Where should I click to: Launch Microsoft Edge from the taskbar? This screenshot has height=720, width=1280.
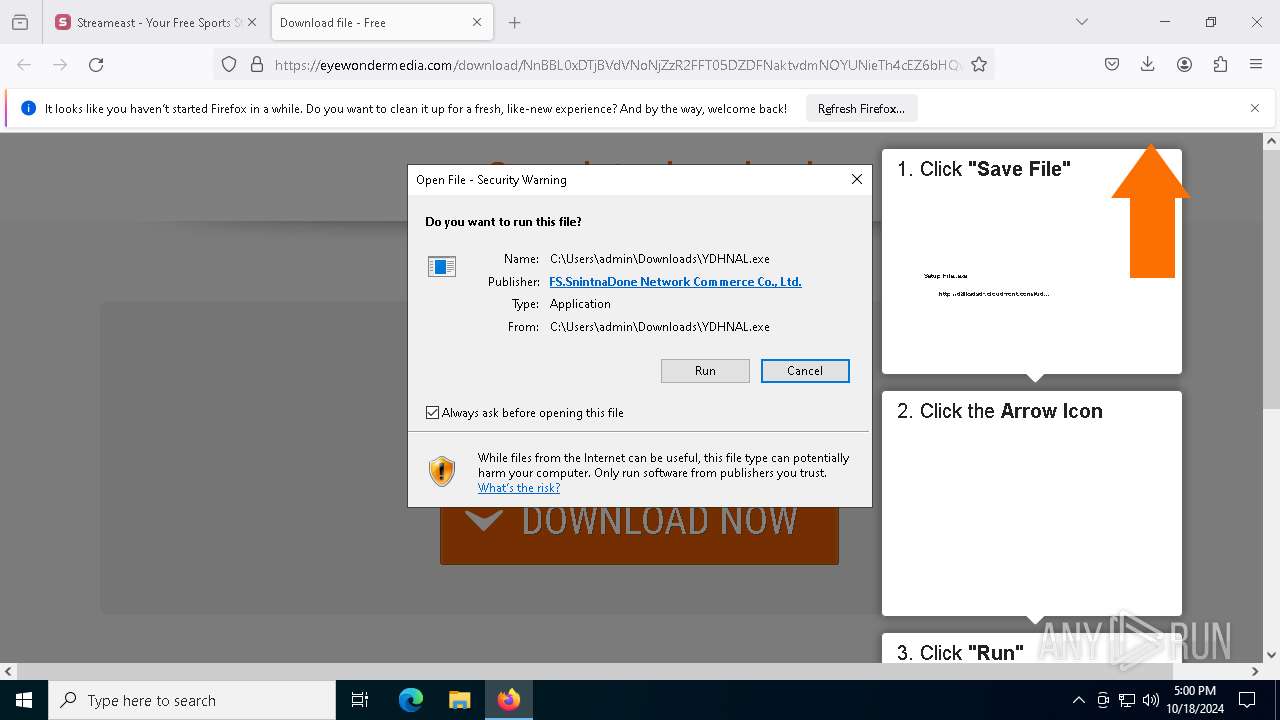tap(411, 700)
